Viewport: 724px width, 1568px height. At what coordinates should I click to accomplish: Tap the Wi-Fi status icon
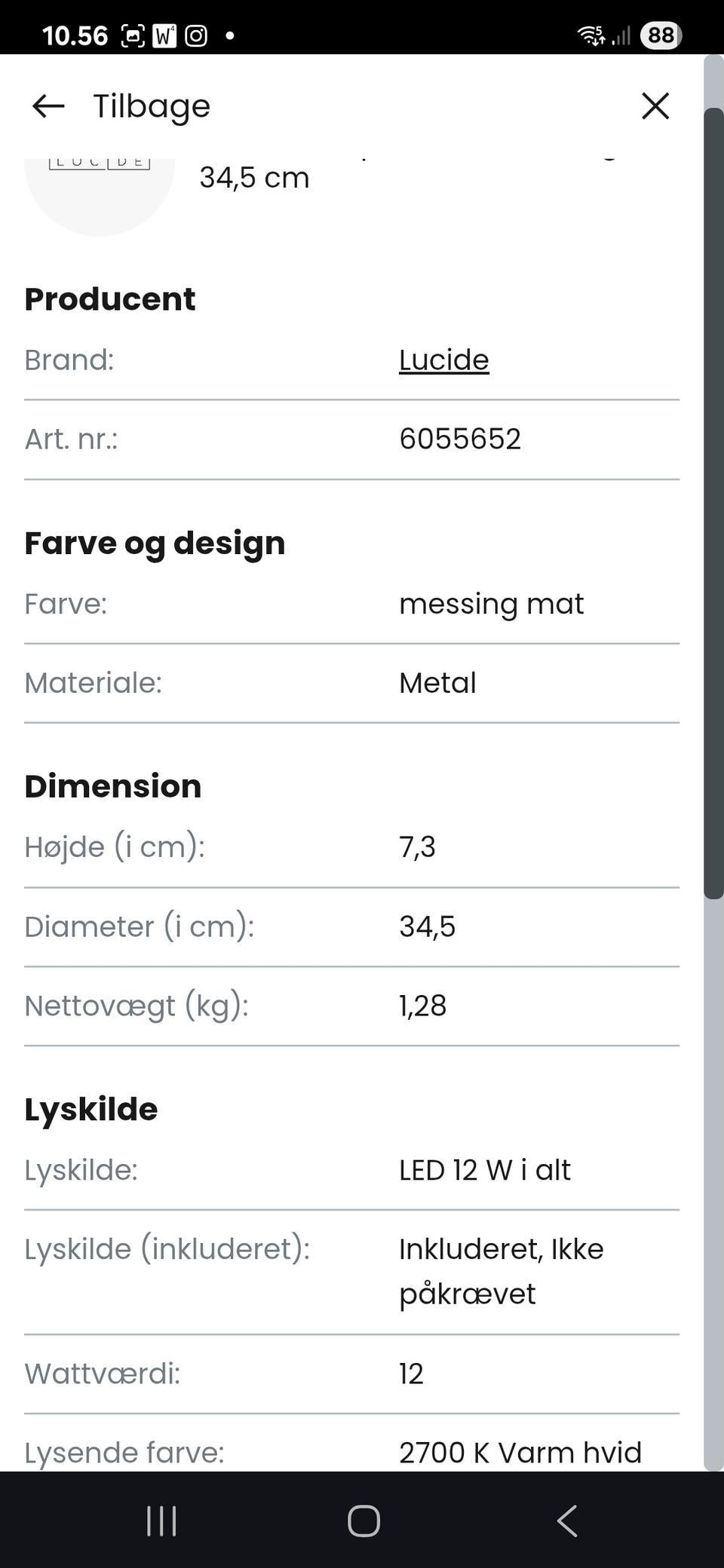click(591, 35)
